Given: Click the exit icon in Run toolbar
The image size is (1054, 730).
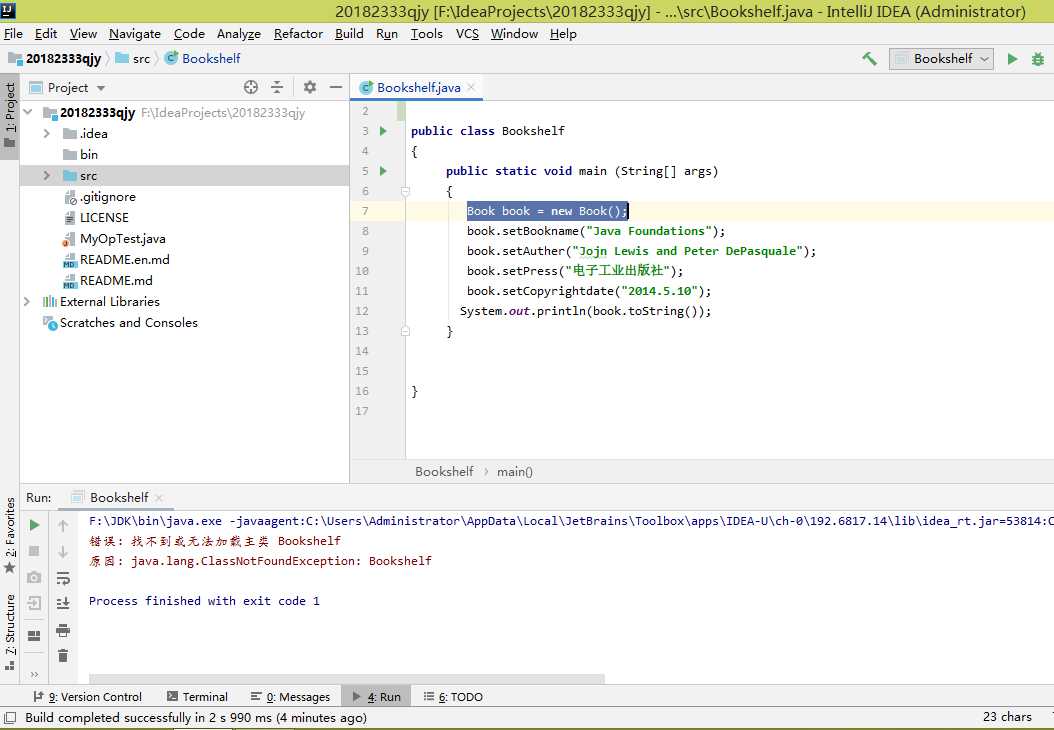Looking at the screenshot, I should point(34,603).
